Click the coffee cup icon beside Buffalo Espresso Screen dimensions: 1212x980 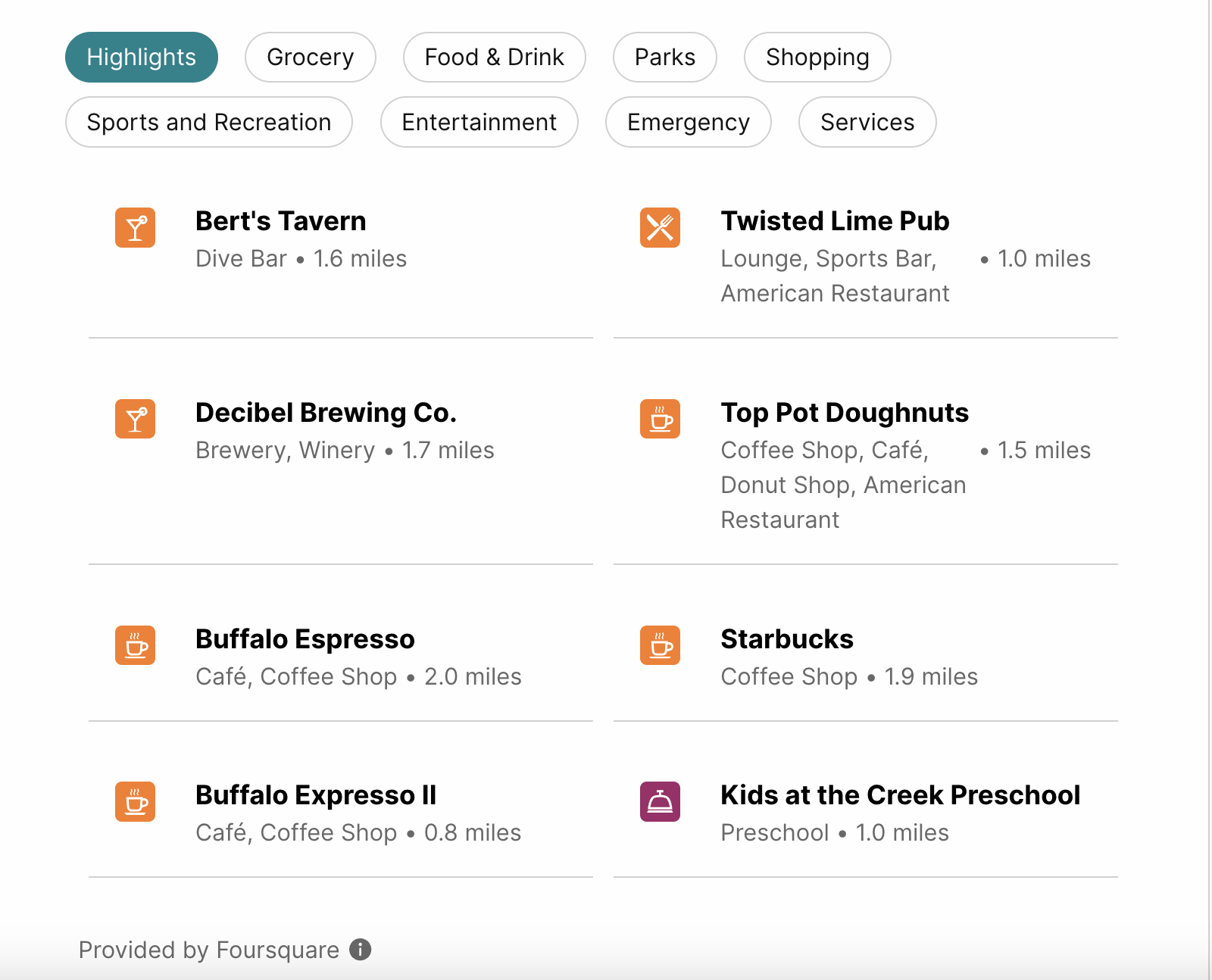[x=135, y=645]
